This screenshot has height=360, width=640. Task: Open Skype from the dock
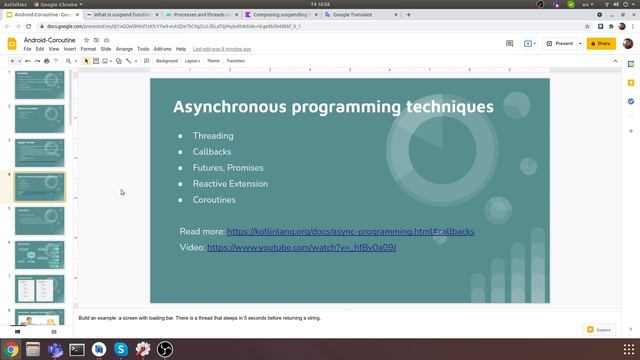click(x=121, y=349)
